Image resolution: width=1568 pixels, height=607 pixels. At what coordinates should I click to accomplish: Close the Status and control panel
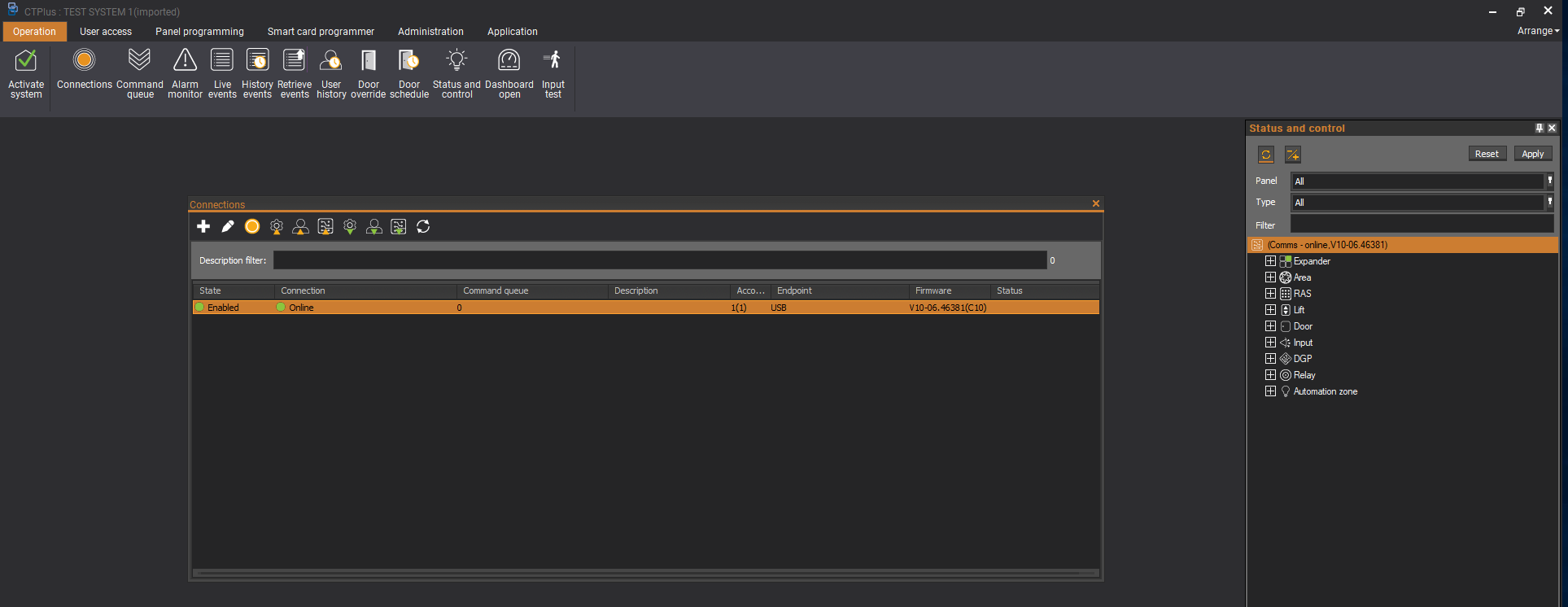1552,129
